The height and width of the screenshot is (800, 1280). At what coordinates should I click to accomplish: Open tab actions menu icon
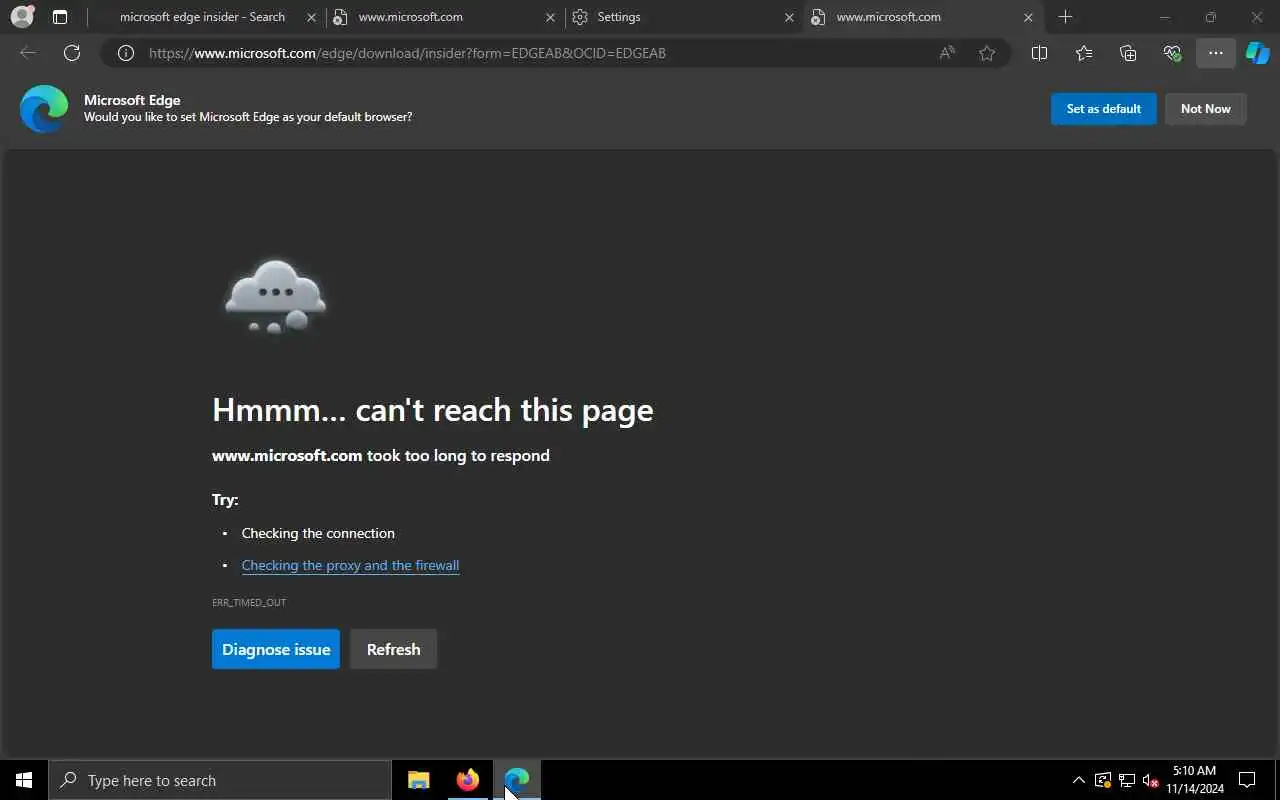[60, 17]
